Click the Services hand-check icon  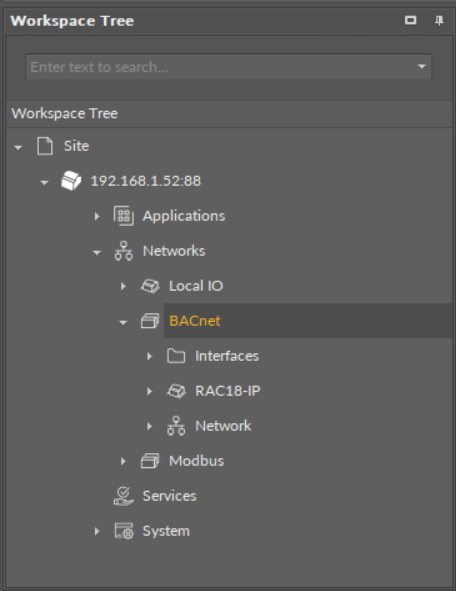[x=124, y=496]
